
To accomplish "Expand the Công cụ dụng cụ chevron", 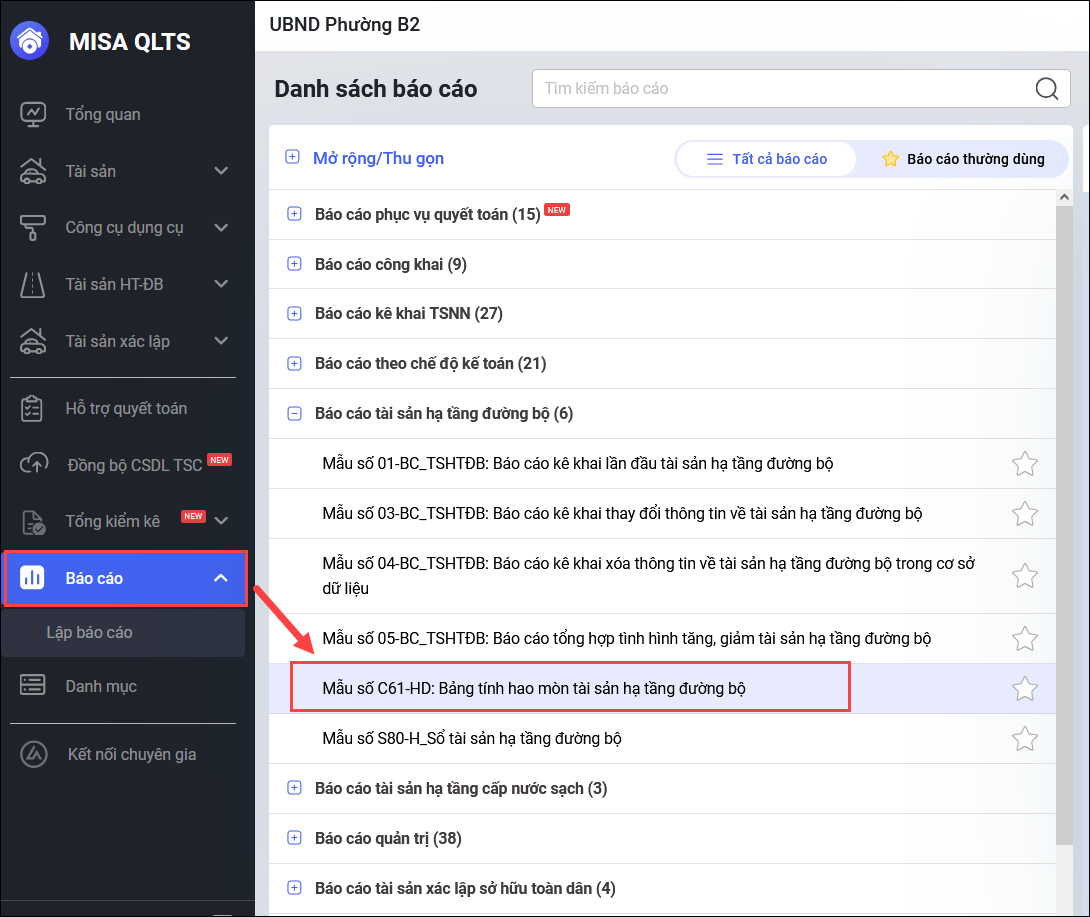I will click(x=221, y=227).
